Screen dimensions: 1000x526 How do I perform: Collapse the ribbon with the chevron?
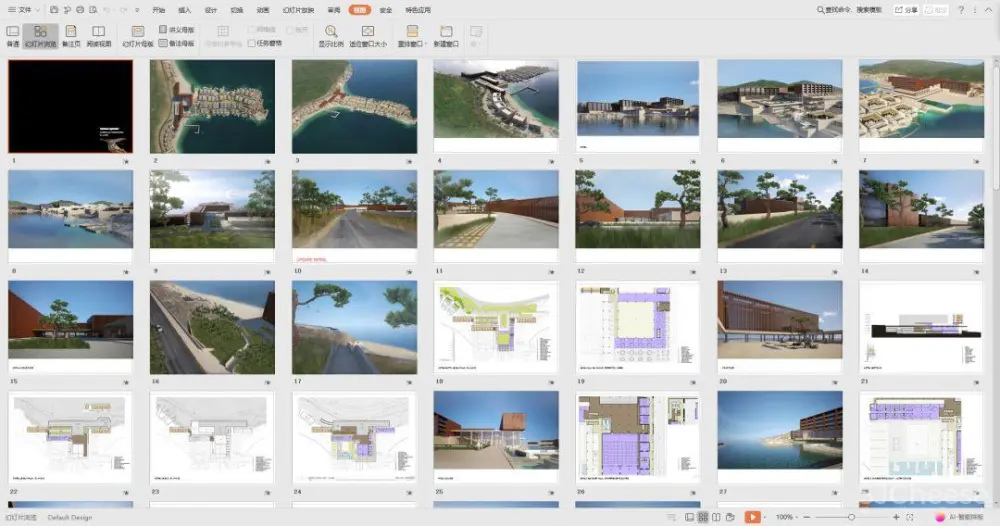coord(990,10)
